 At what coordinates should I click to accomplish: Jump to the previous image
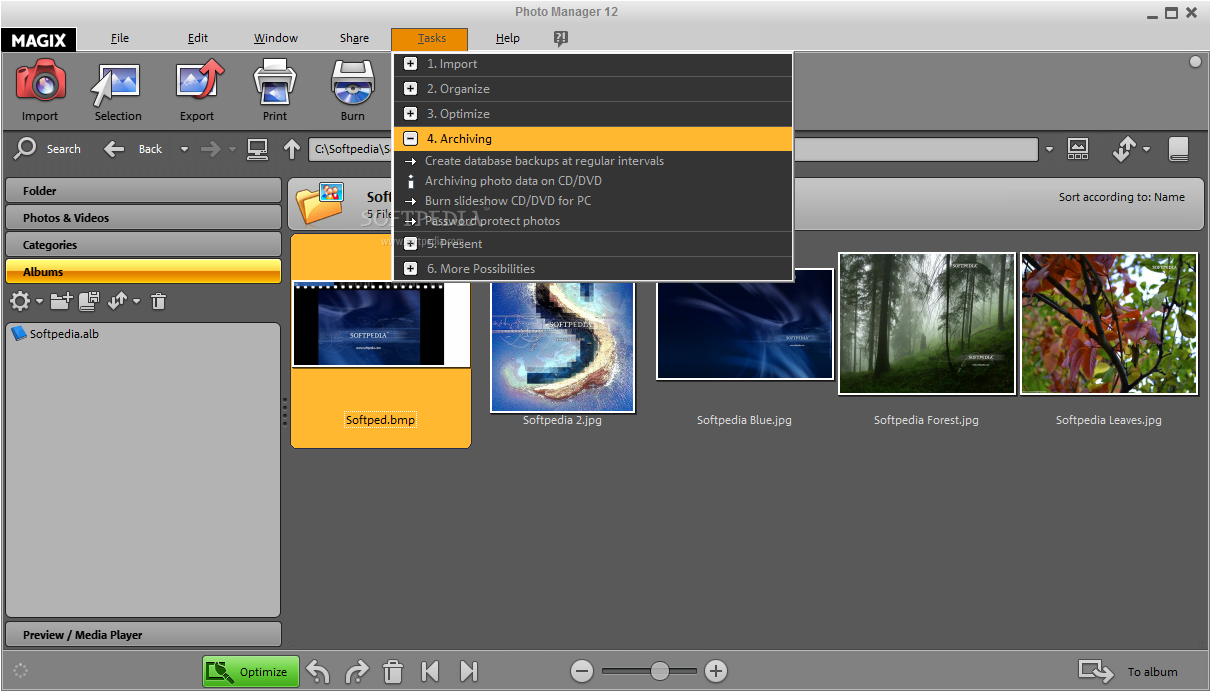[x=430, y=671]
